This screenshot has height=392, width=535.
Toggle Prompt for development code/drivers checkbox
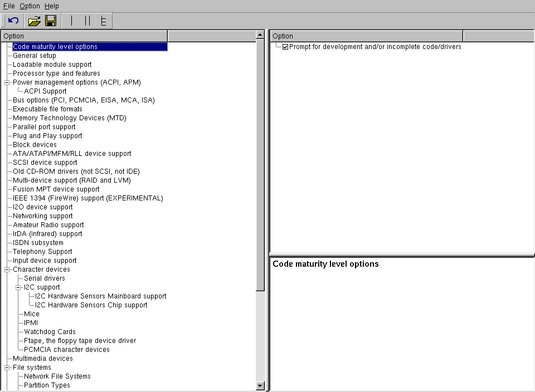pyautogui.click(x=285, y=47)
